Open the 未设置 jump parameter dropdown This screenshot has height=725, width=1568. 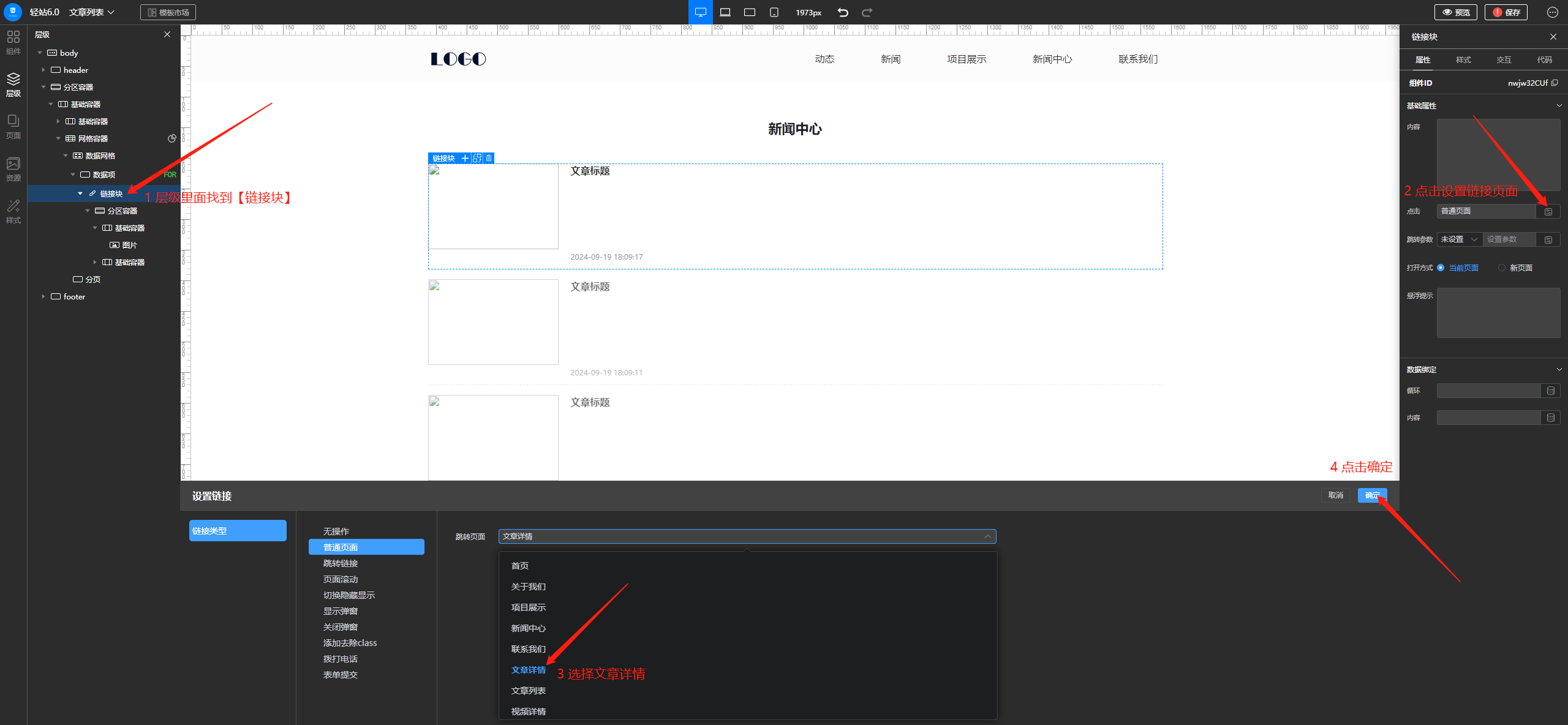coord(1459,239)
